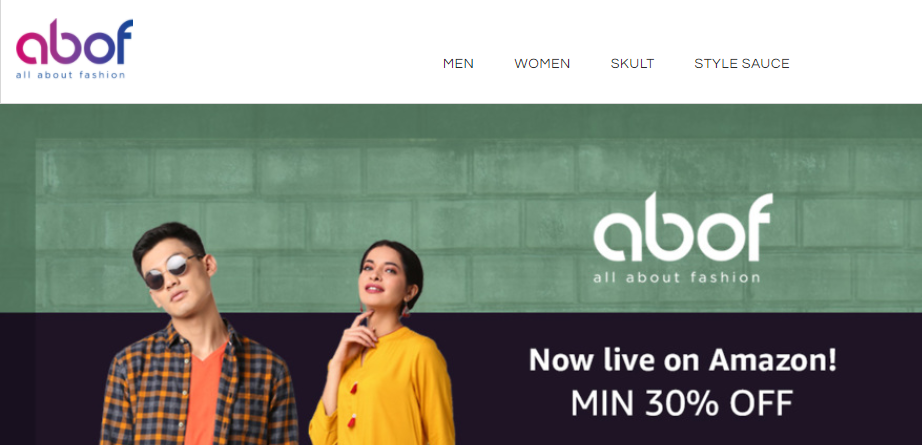
Task: Click the blue 'all about fashion' header tagline
Action: [71, 75]
